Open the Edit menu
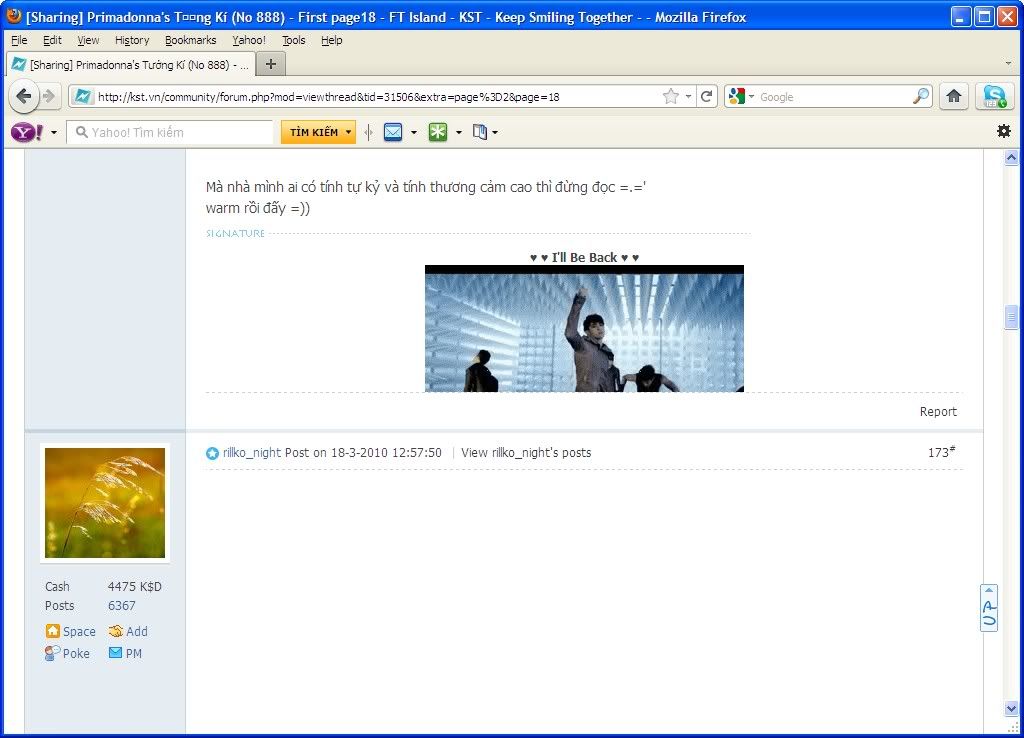This screenshot has width=1024, height=738. (52, 40)
